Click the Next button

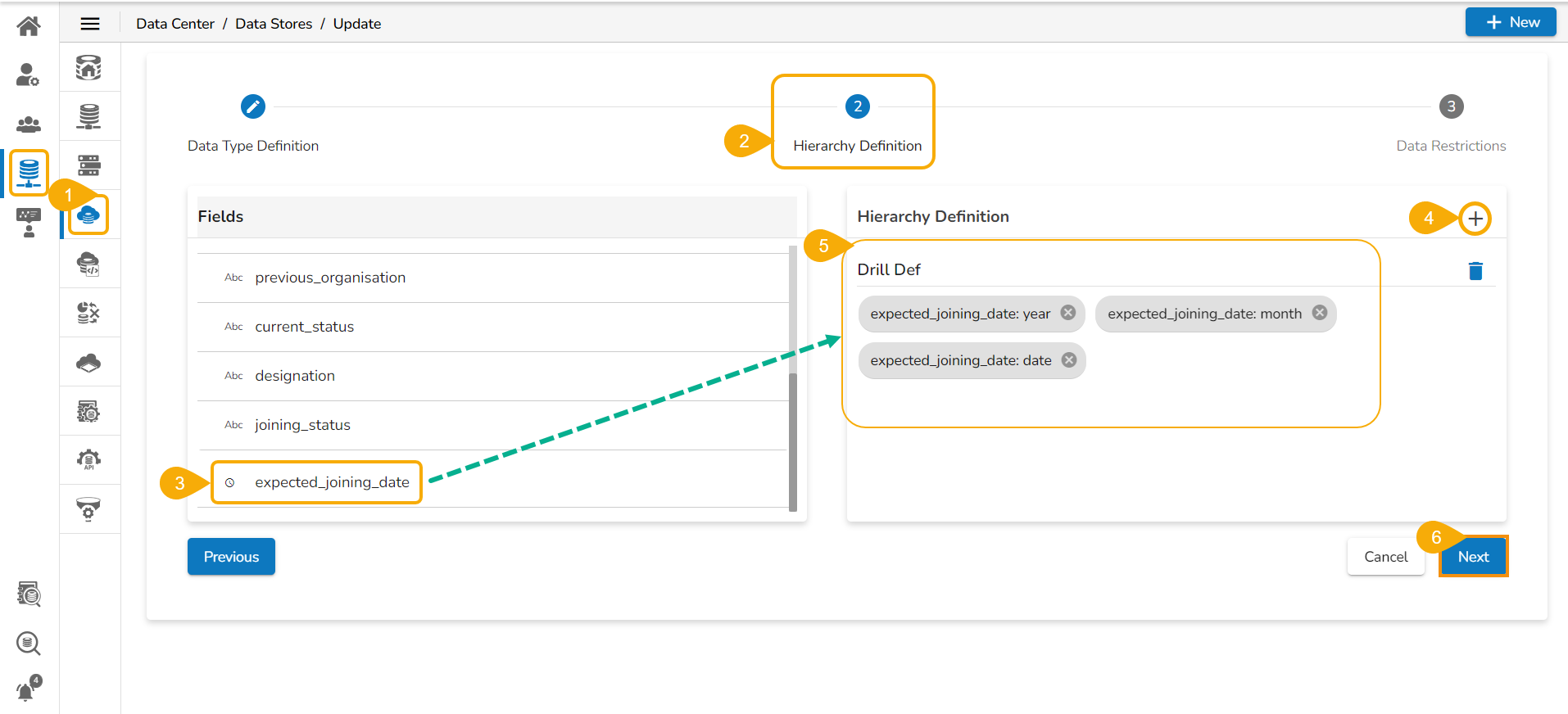pos(1474,557)
